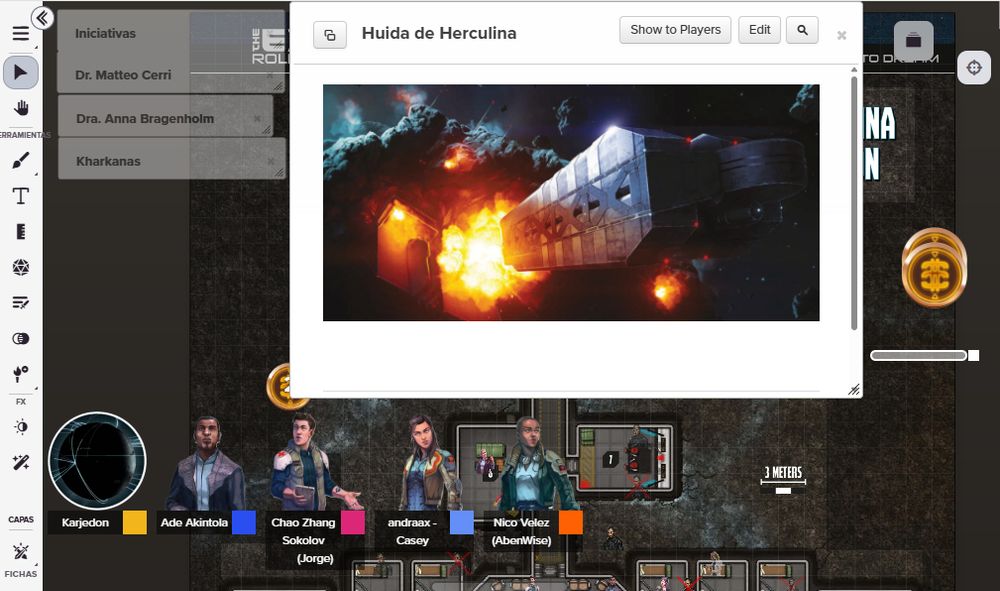Close the Kharkanas minimized window
Image resolution: width=1000 pixels, height=591 pixels.
(x=271, y=161)
